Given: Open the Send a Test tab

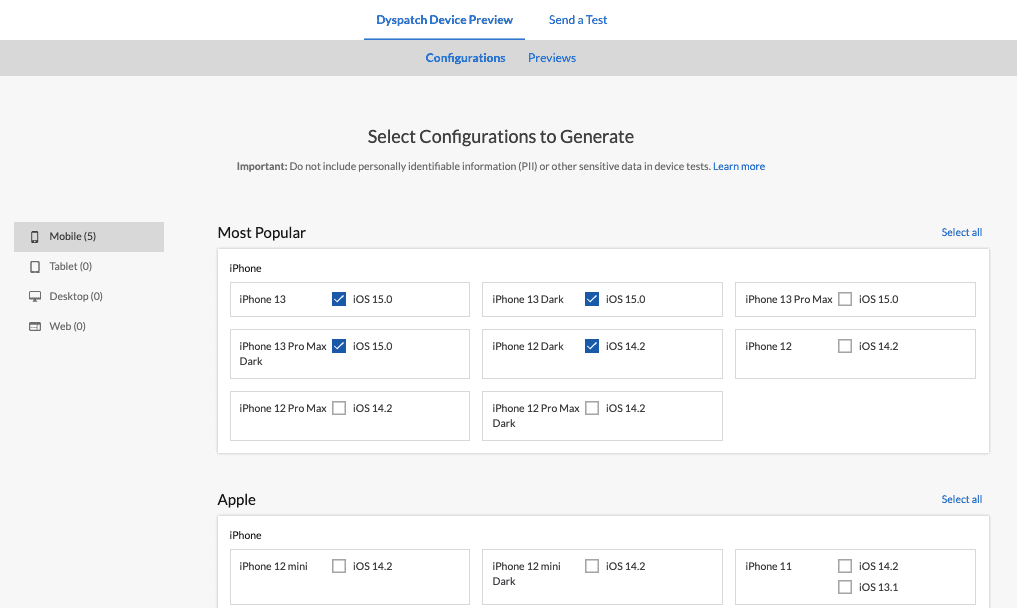Looking at the screenshot, I should click(x=578, y=20).
